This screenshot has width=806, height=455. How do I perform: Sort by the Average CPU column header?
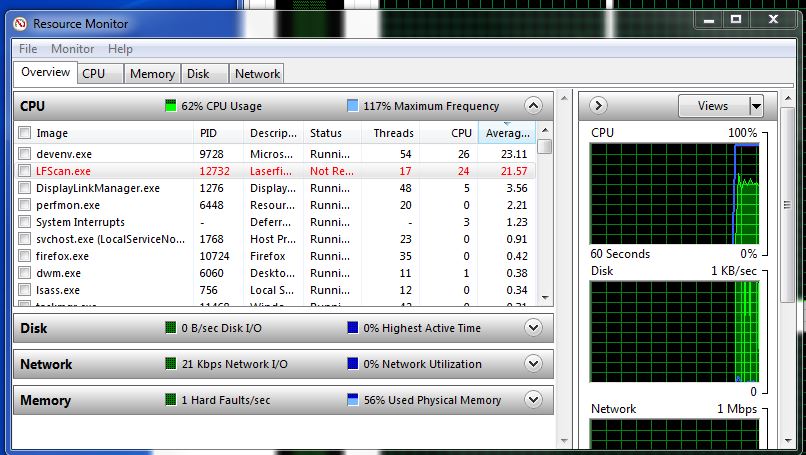click(x=507, y=133)
